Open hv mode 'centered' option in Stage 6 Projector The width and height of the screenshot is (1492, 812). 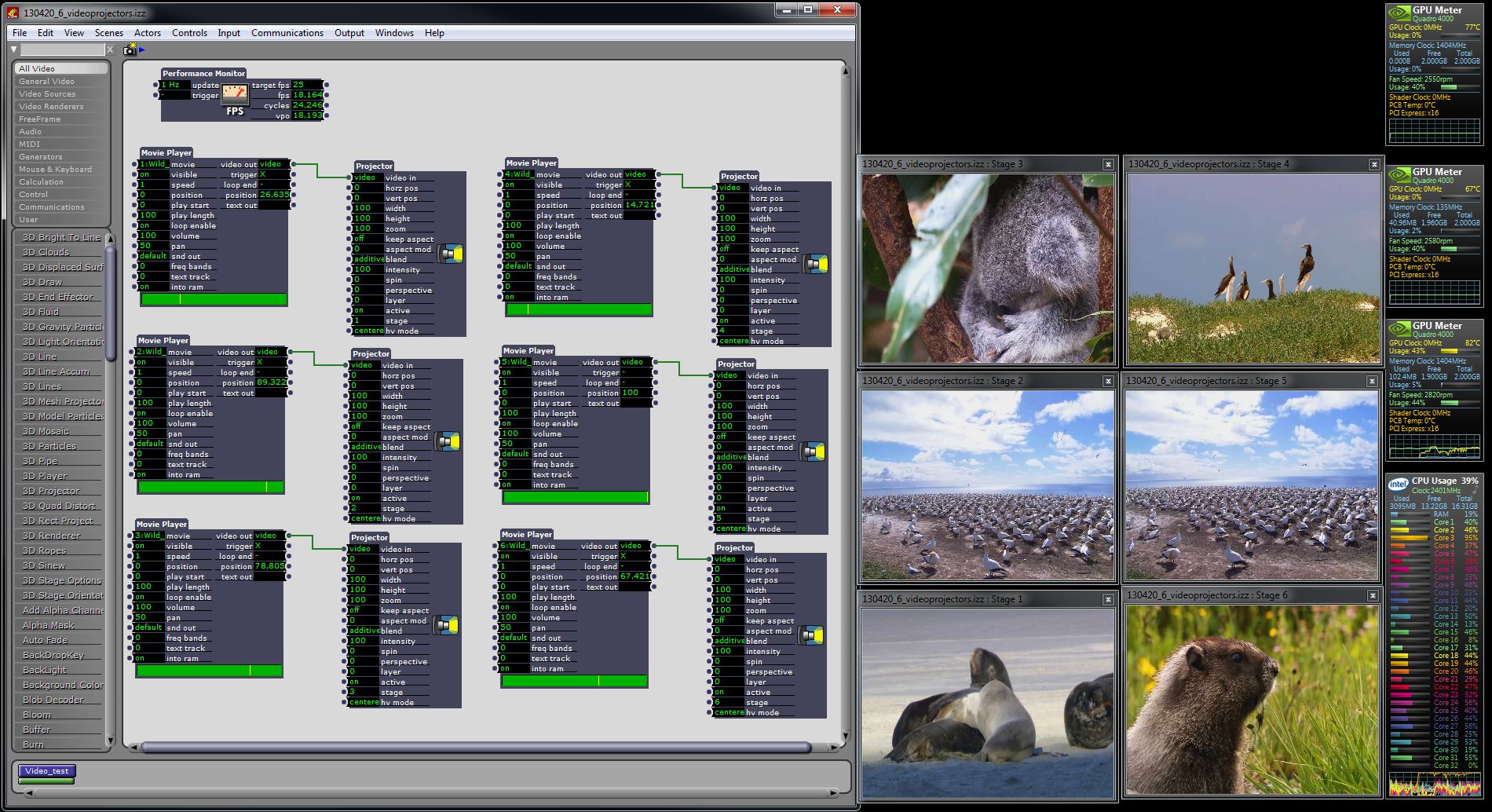tap(728, 712)
